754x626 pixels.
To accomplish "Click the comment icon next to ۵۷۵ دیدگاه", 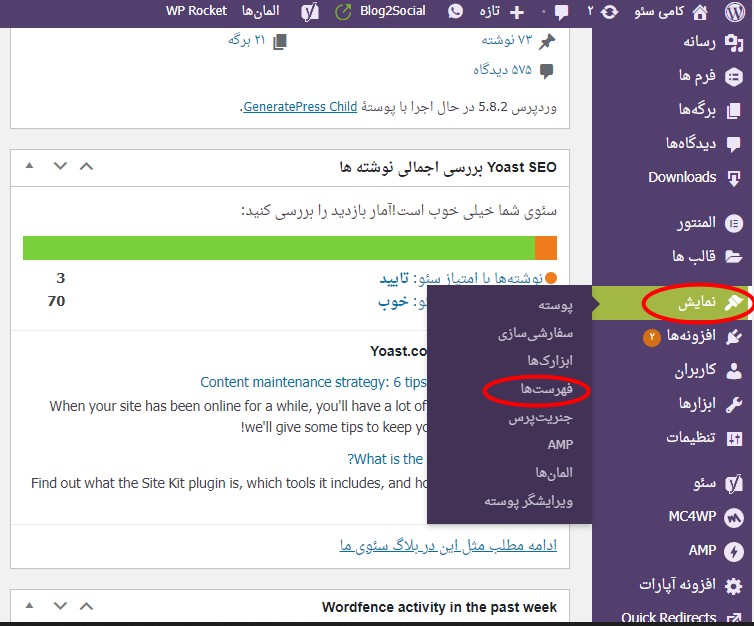I will click(546, 71).
